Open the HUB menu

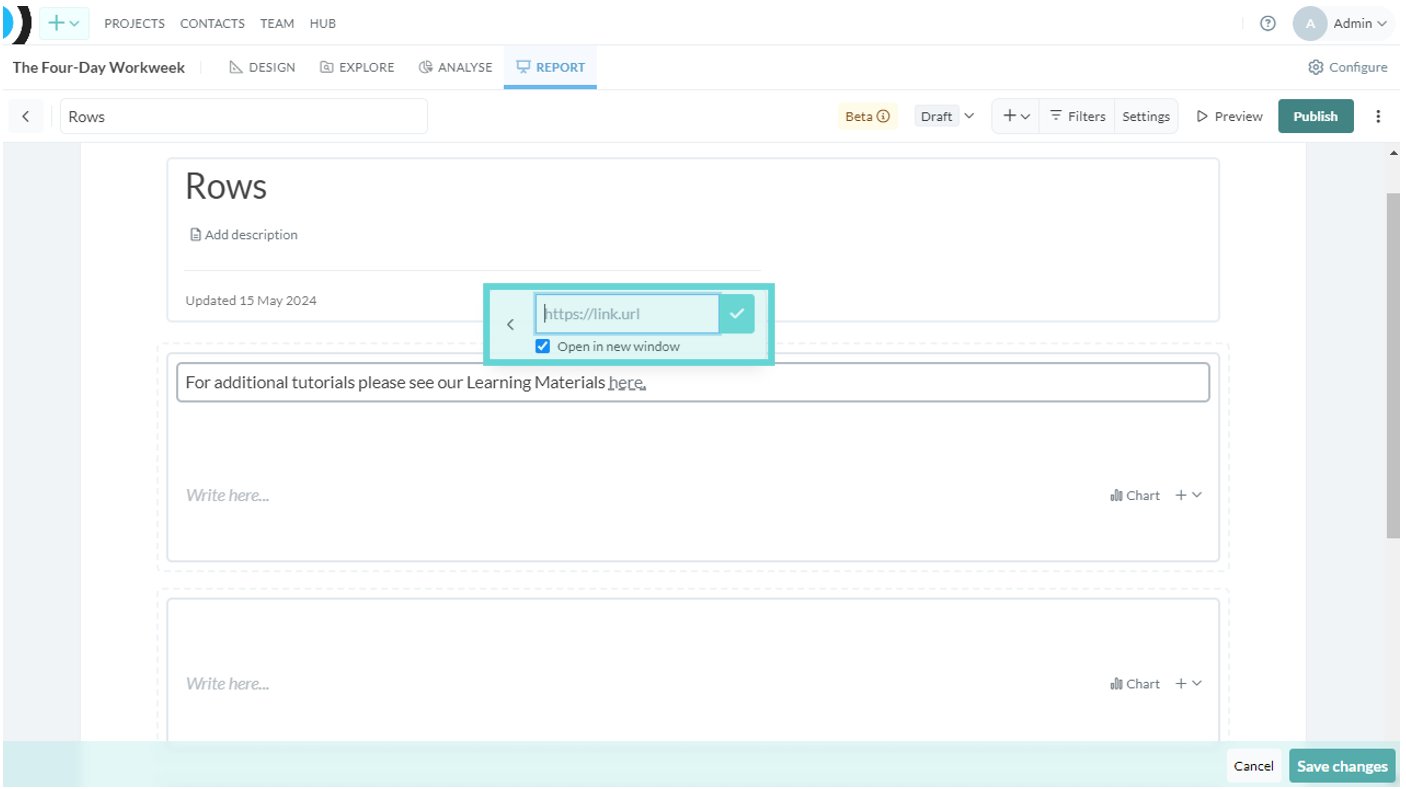click(323, 23)
